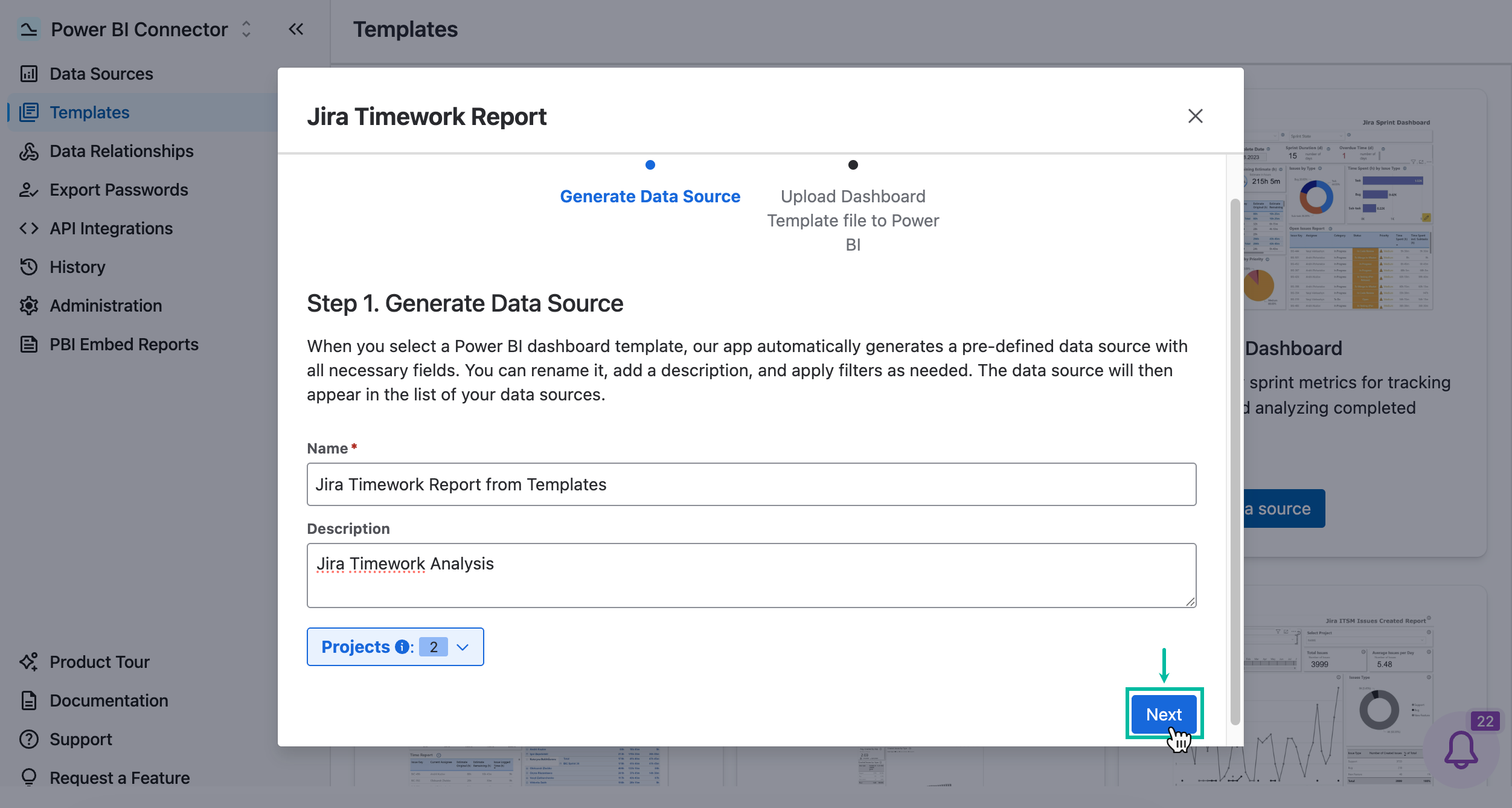Click the Jira Sprint Dashboard thumbnail
1512x808 pixels.
[1338, 214]
